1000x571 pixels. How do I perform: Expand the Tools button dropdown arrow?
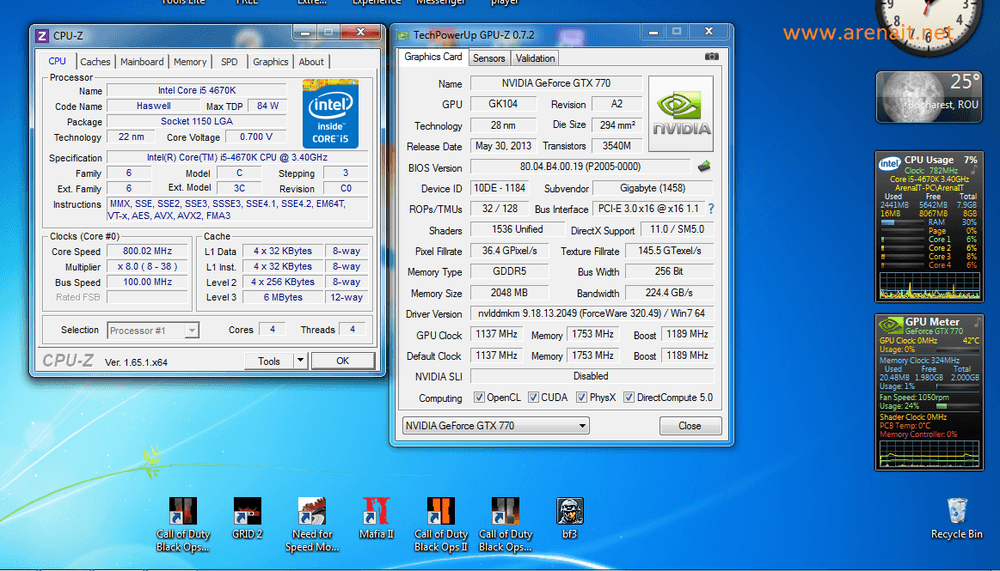coord(300,361)
